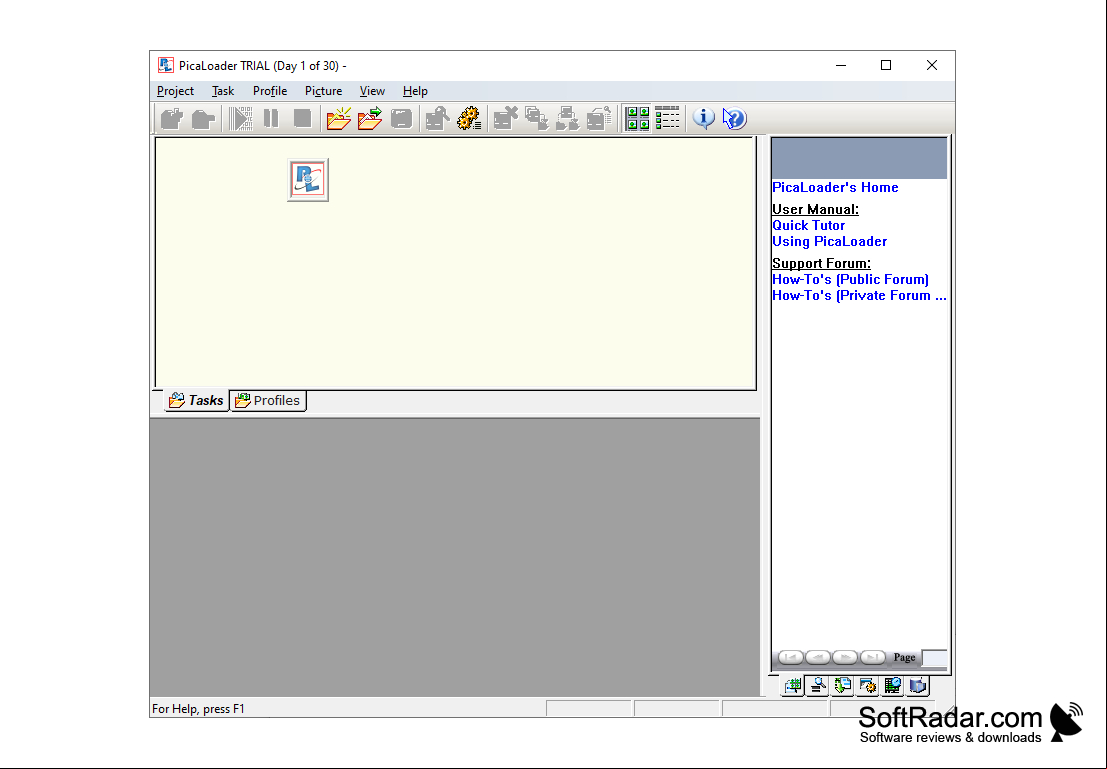Click the folder icon with the green arrow

pyautogui.click(x=370, y=119)
